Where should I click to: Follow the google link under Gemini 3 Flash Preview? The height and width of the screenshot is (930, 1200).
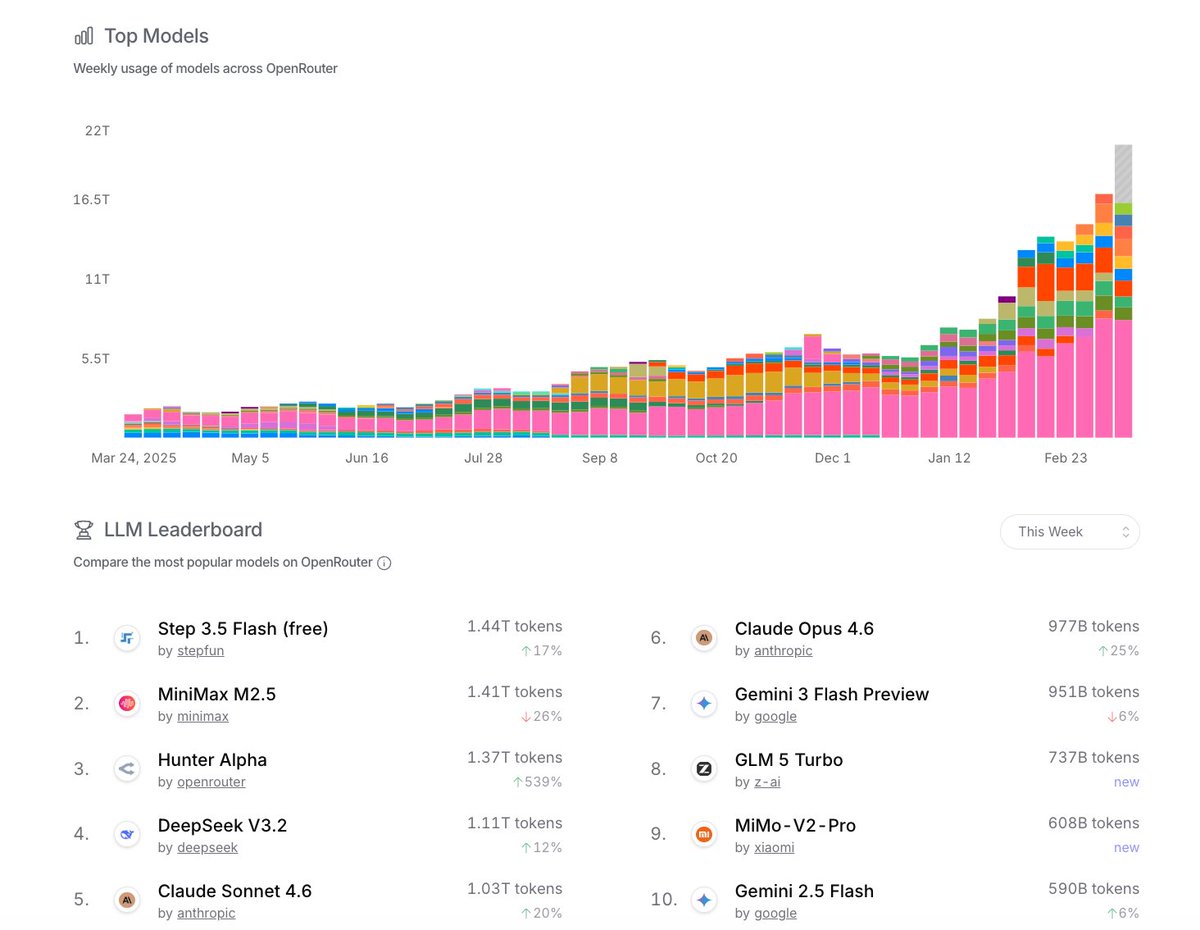[x=775, y=717]
